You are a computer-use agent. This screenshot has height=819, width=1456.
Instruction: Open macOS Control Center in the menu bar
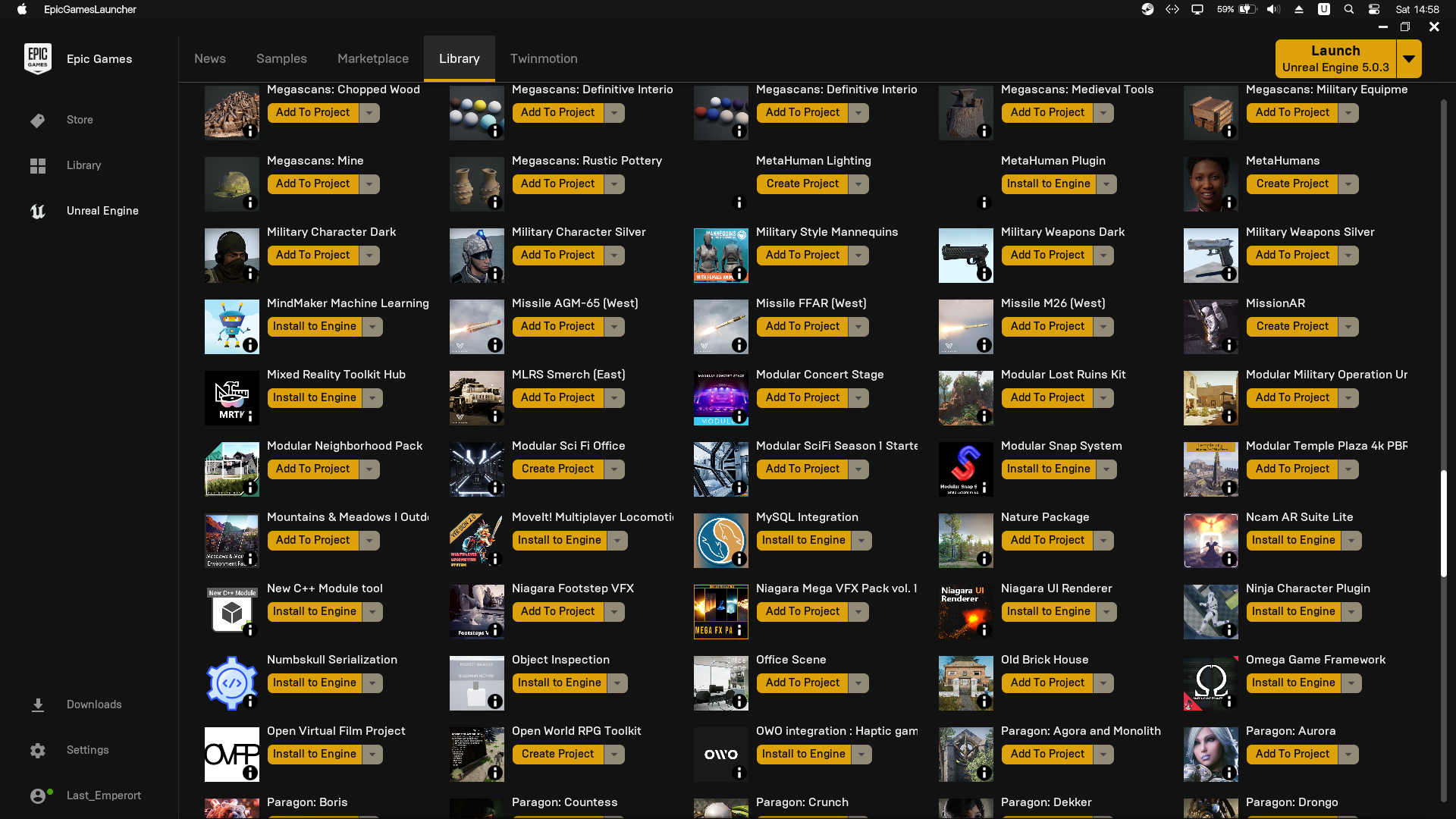(x=1373, y=10)
